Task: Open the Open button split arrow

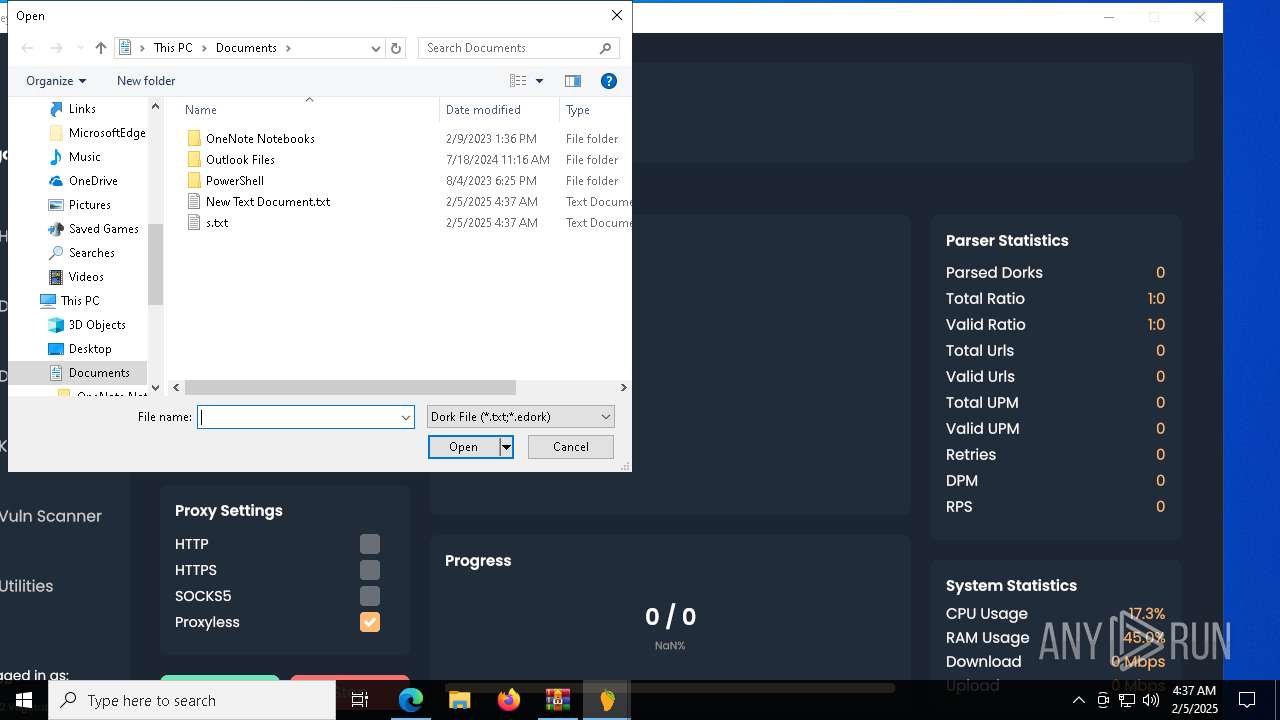Action: click(x=507, y=447)
